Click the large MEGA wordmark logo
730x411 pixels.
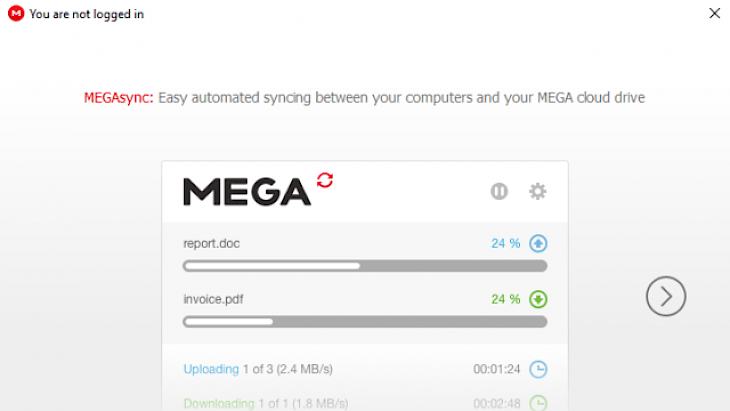(247, 191)
